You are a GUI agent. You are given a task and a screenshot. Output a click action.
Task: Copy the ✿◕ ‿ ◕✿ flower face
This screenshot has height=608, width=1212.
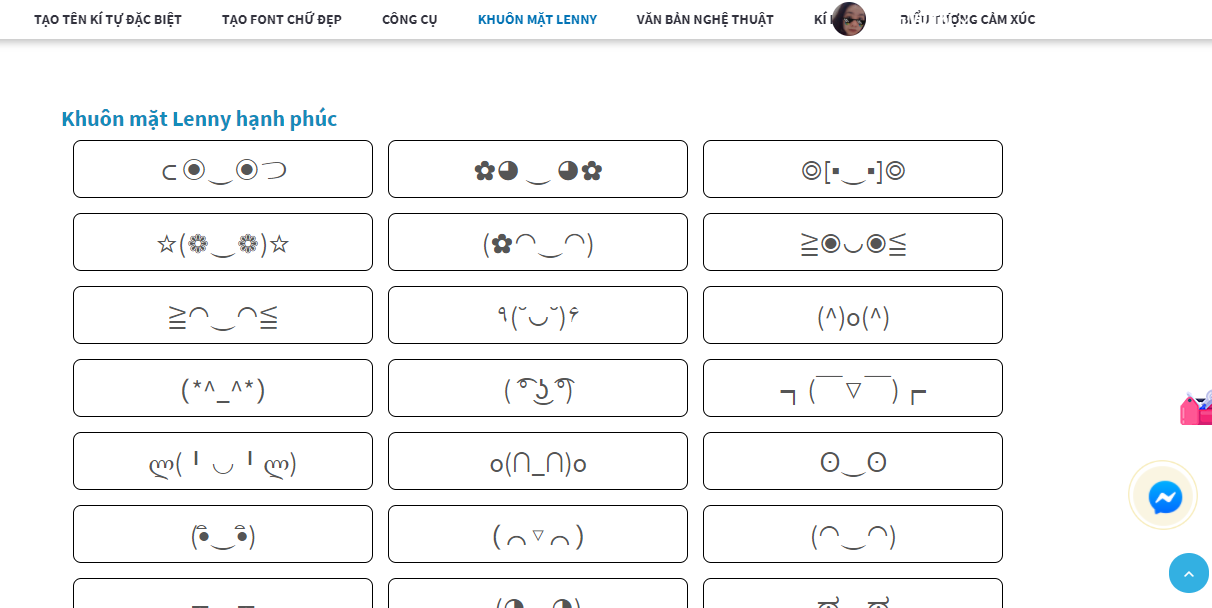tap(538, 170)
